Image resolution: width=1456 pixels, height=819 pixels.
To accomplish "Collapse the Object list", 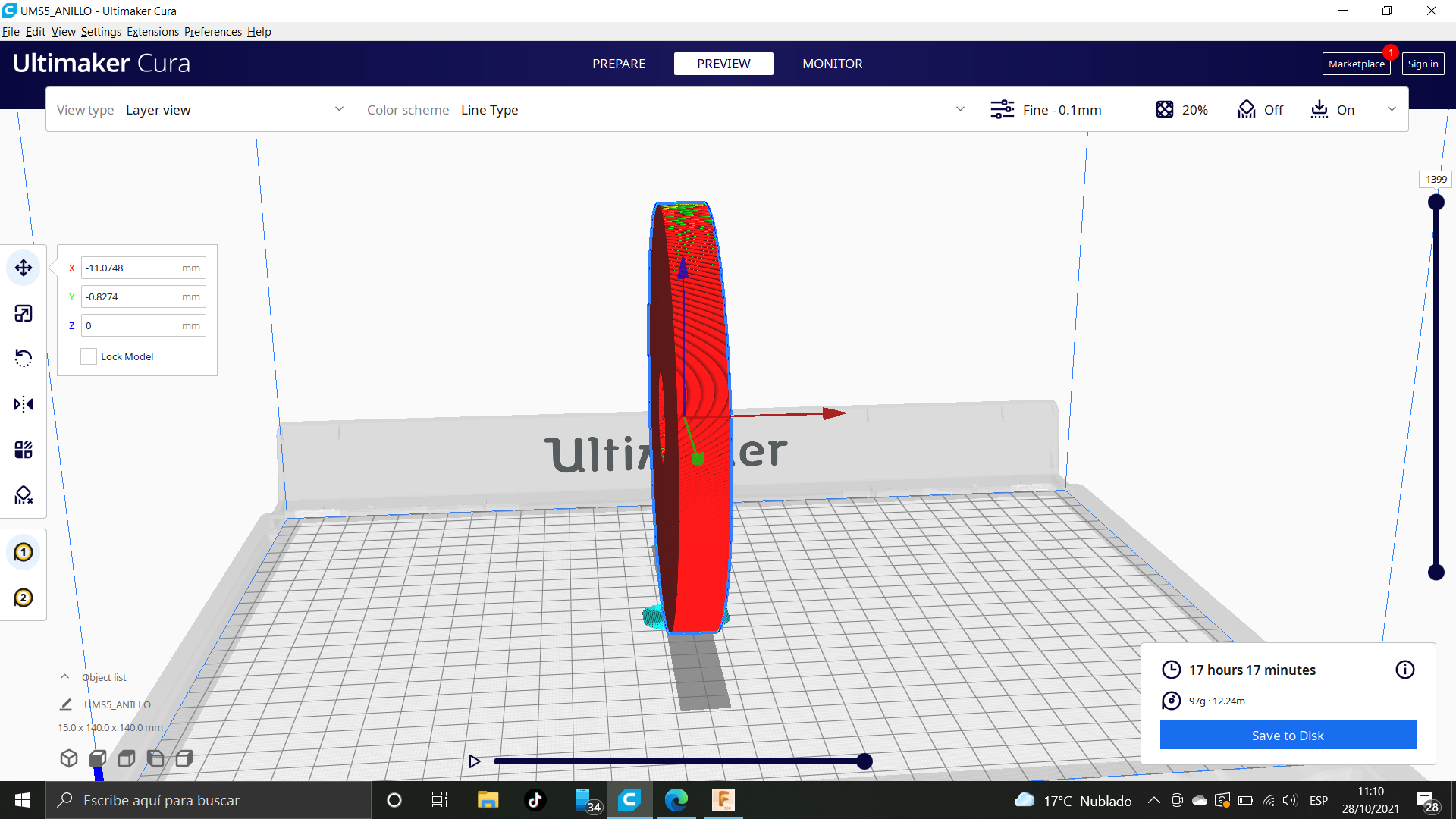I will [65, 677].
